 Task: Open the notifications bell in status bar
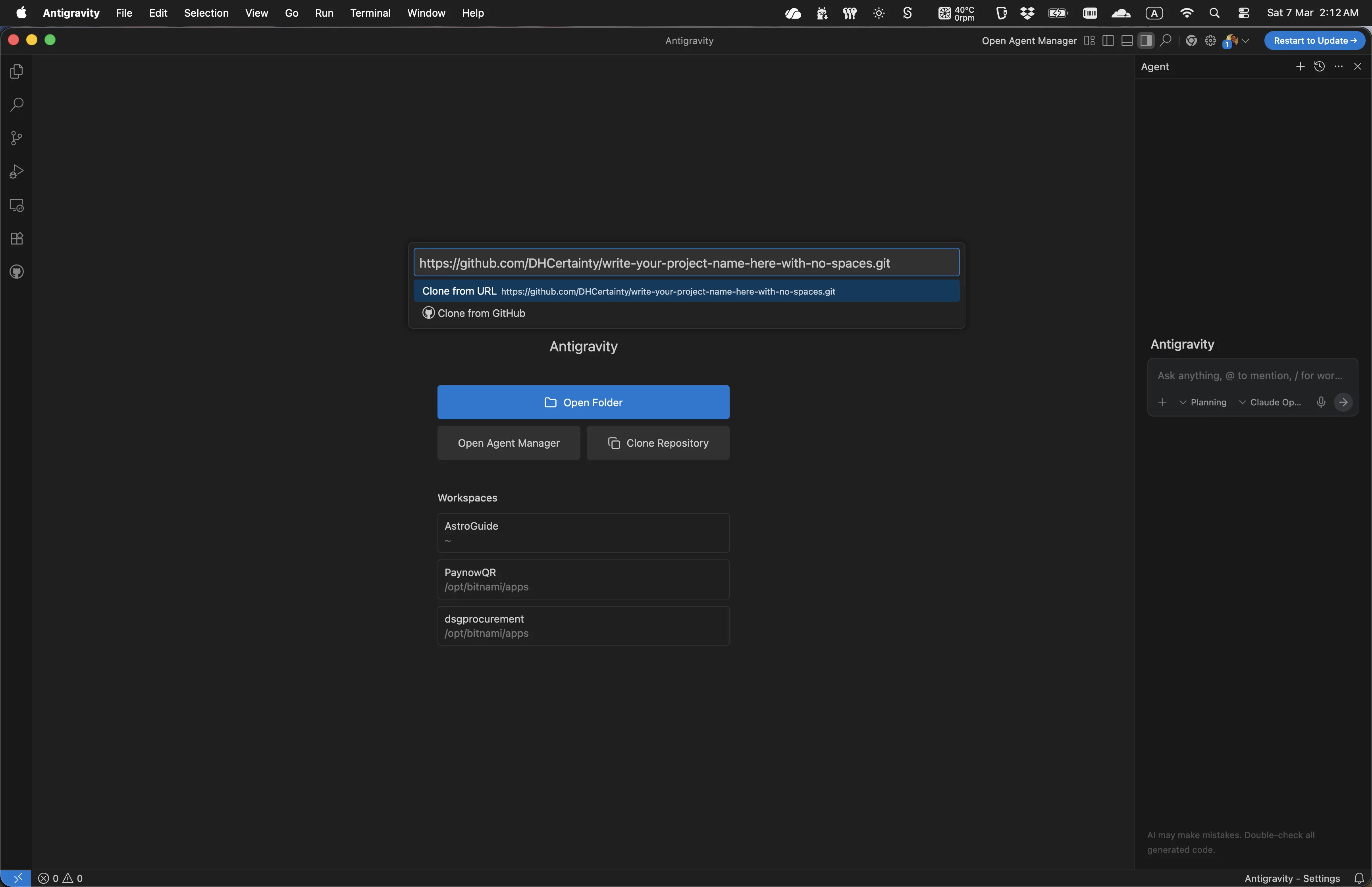click(x=1359, y=878)
